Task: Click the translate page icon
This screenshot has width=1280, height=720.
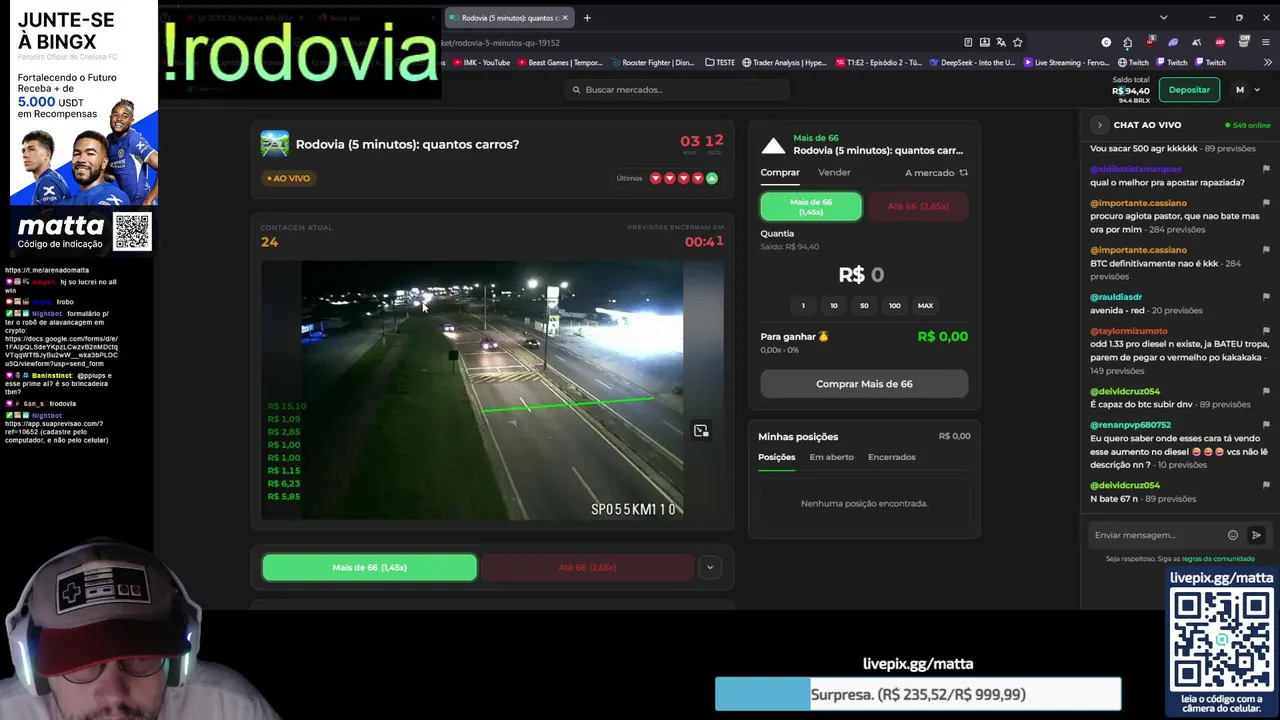Action: 1001,42
